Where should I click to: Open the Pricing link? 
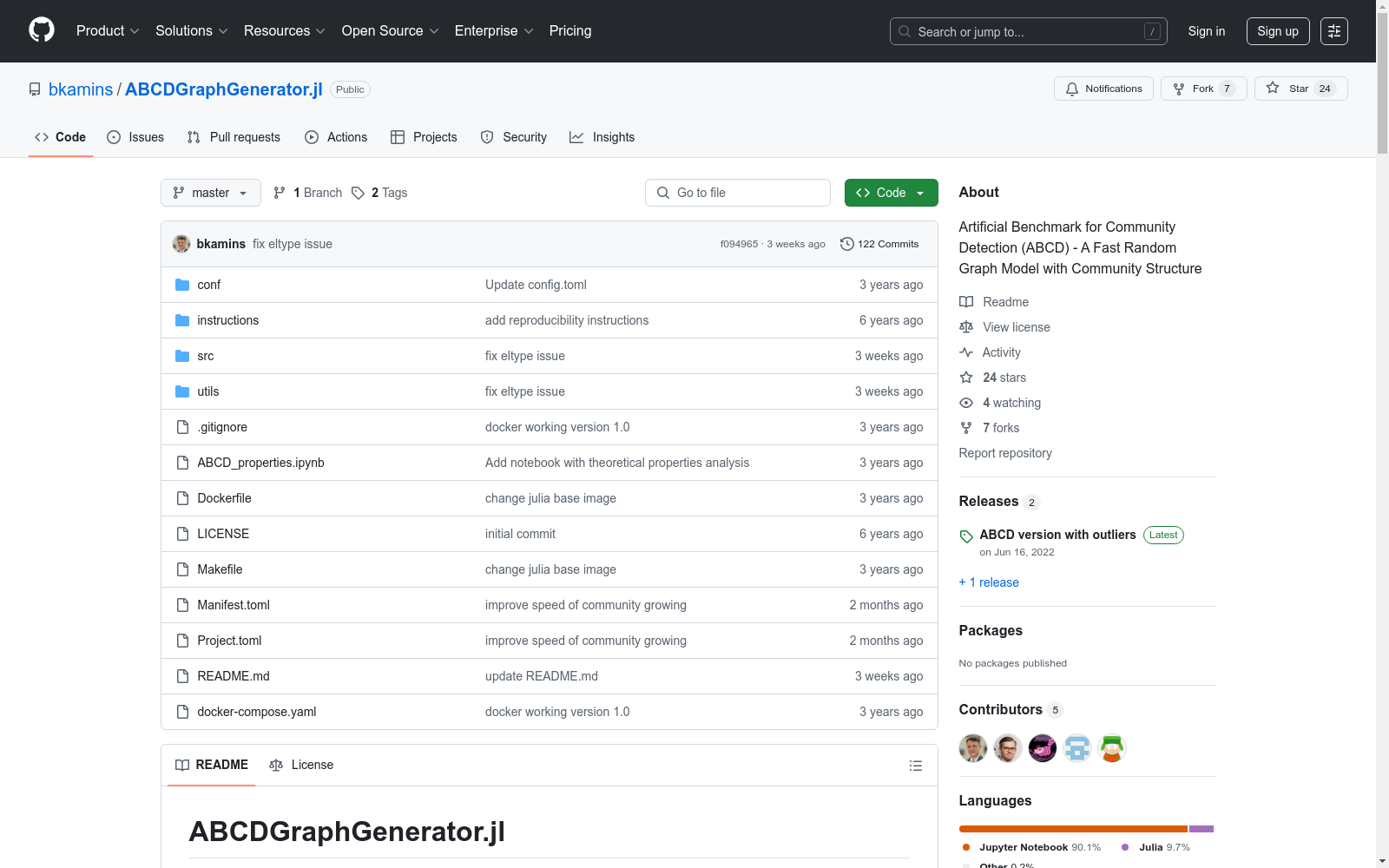click(x=570, y=31)
